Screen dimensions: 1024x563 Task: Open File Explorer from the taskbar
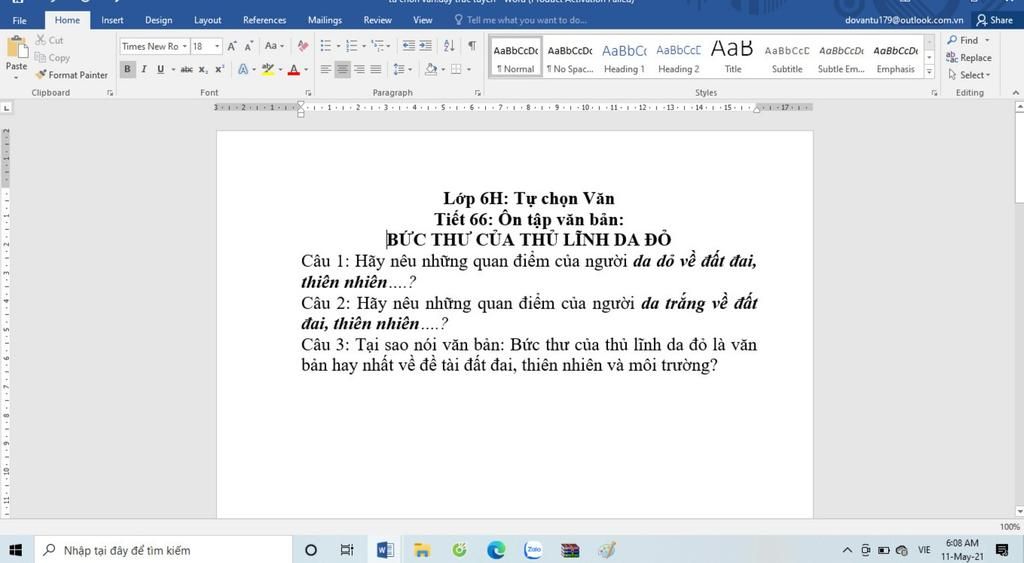[422, 550]
